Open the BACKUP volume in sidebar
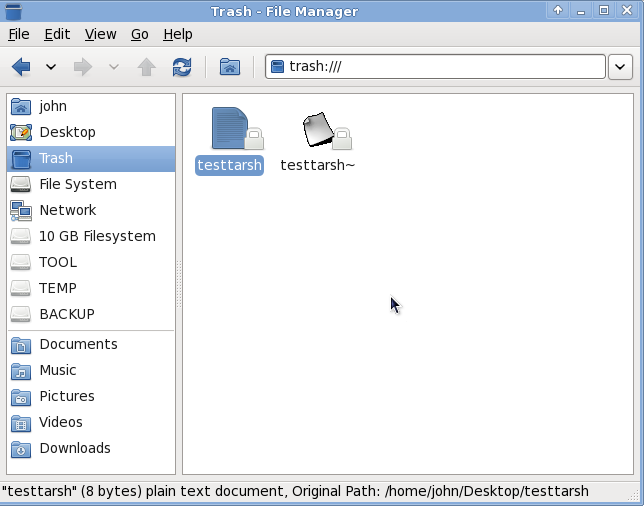Screen dimensions: 644x506 66,314
